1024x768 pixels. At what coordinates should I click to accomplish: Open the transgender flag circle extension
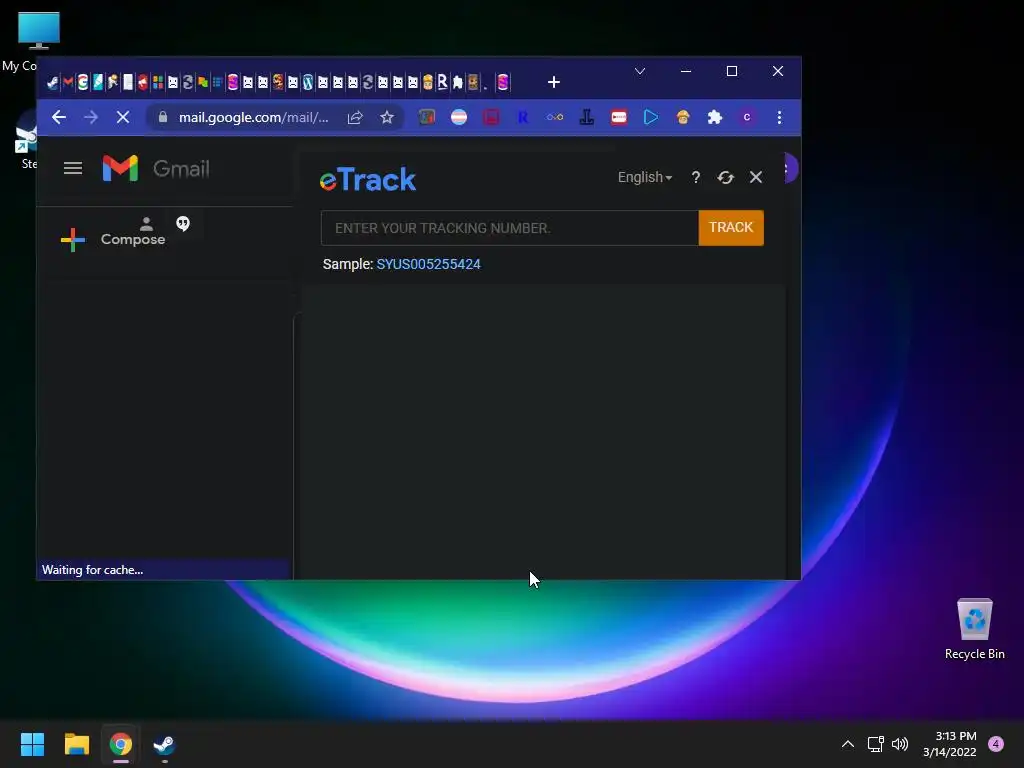coord(459,118)
